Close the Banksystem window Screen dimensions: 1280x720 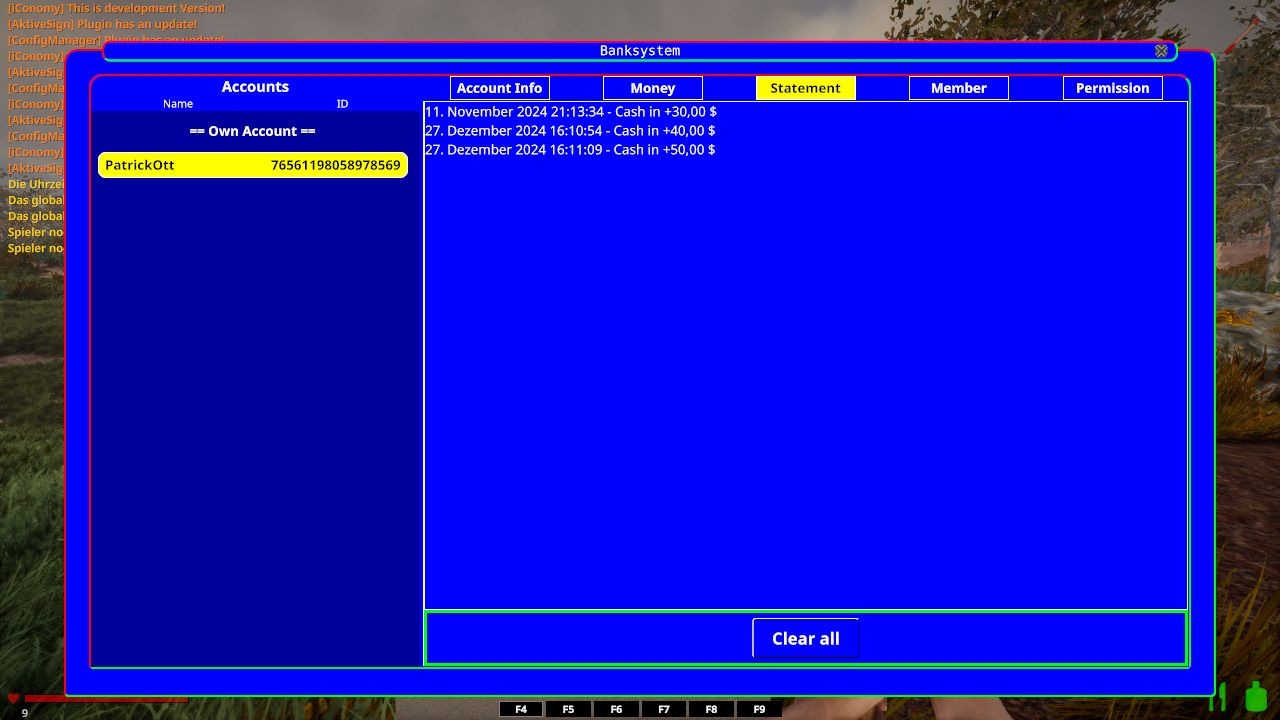coord(1161,51)
